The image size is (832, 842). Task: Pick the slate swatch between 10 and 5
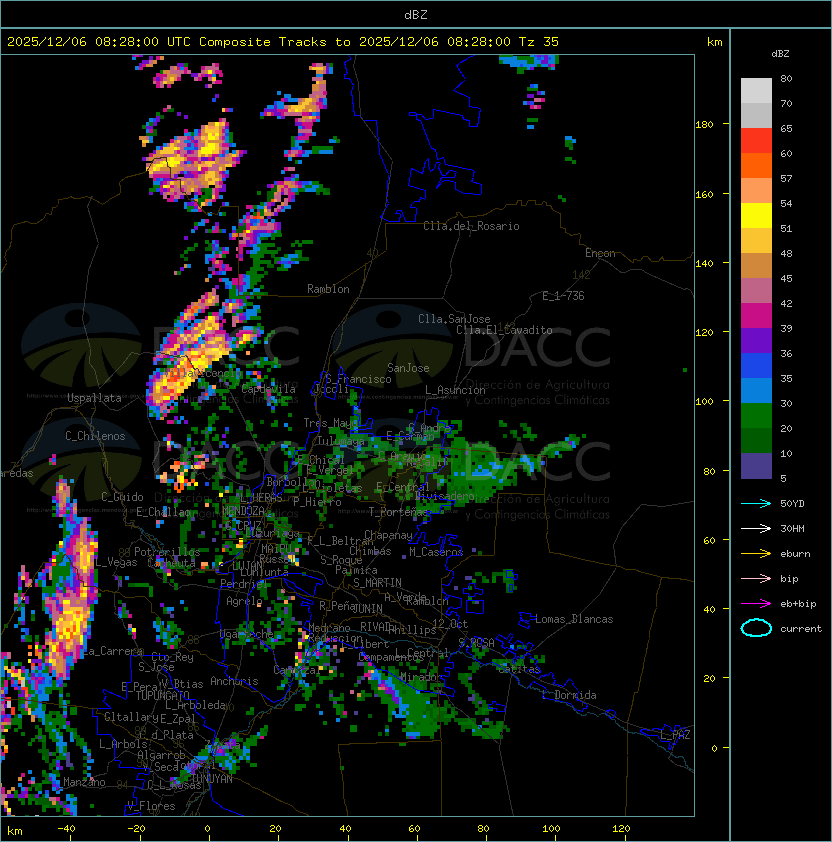click(x=756, y=466)
